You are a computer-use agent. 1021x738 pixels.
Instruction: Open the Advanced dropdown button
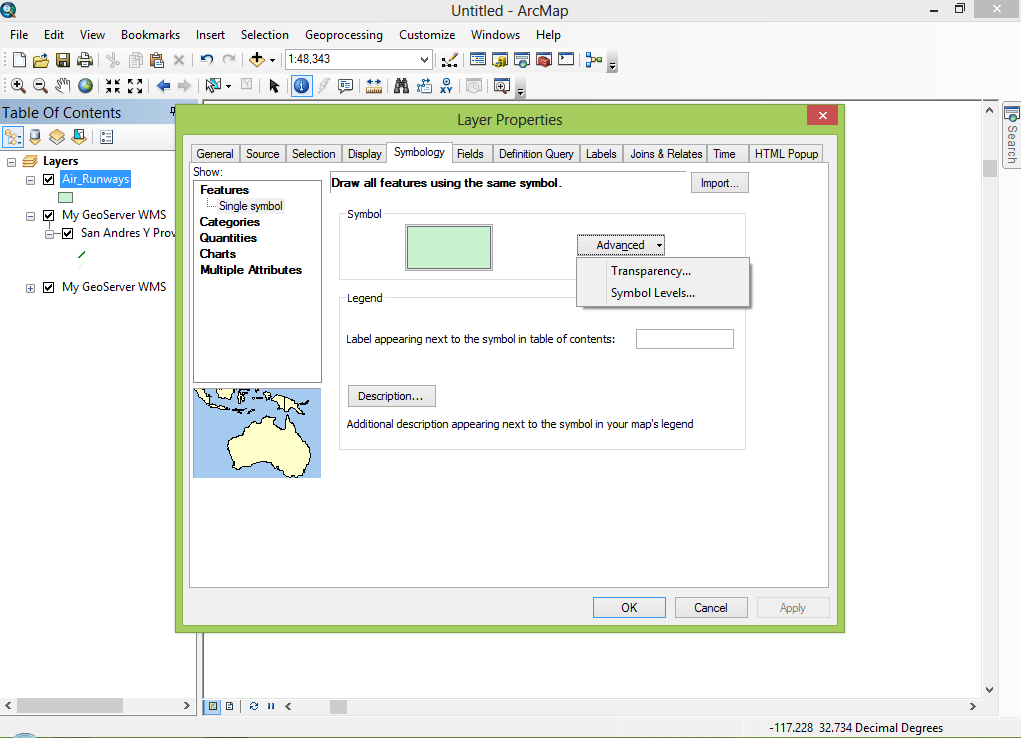pyautogui.click(x=621, y=245)
